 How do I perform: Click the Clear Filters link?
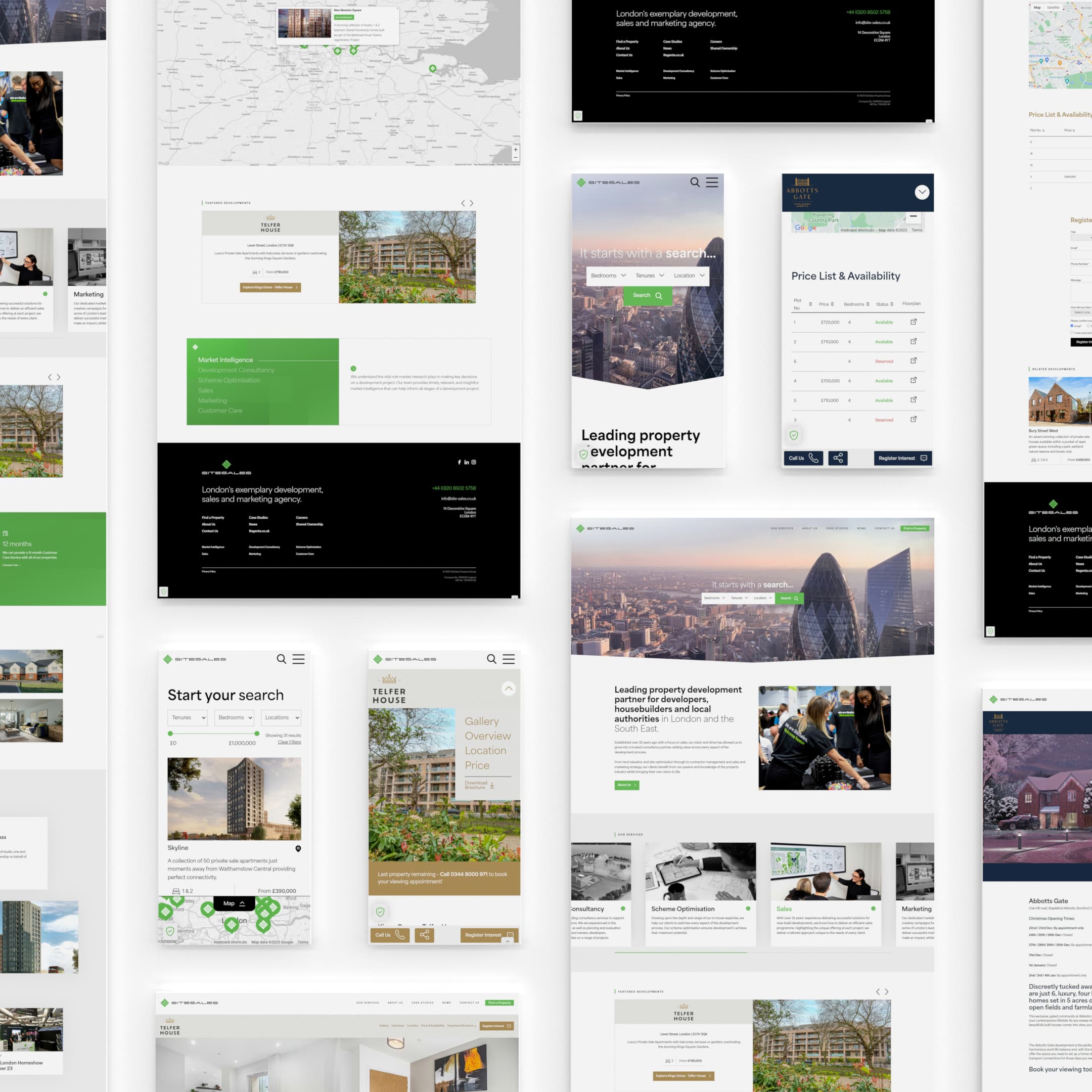coord(289,742)
